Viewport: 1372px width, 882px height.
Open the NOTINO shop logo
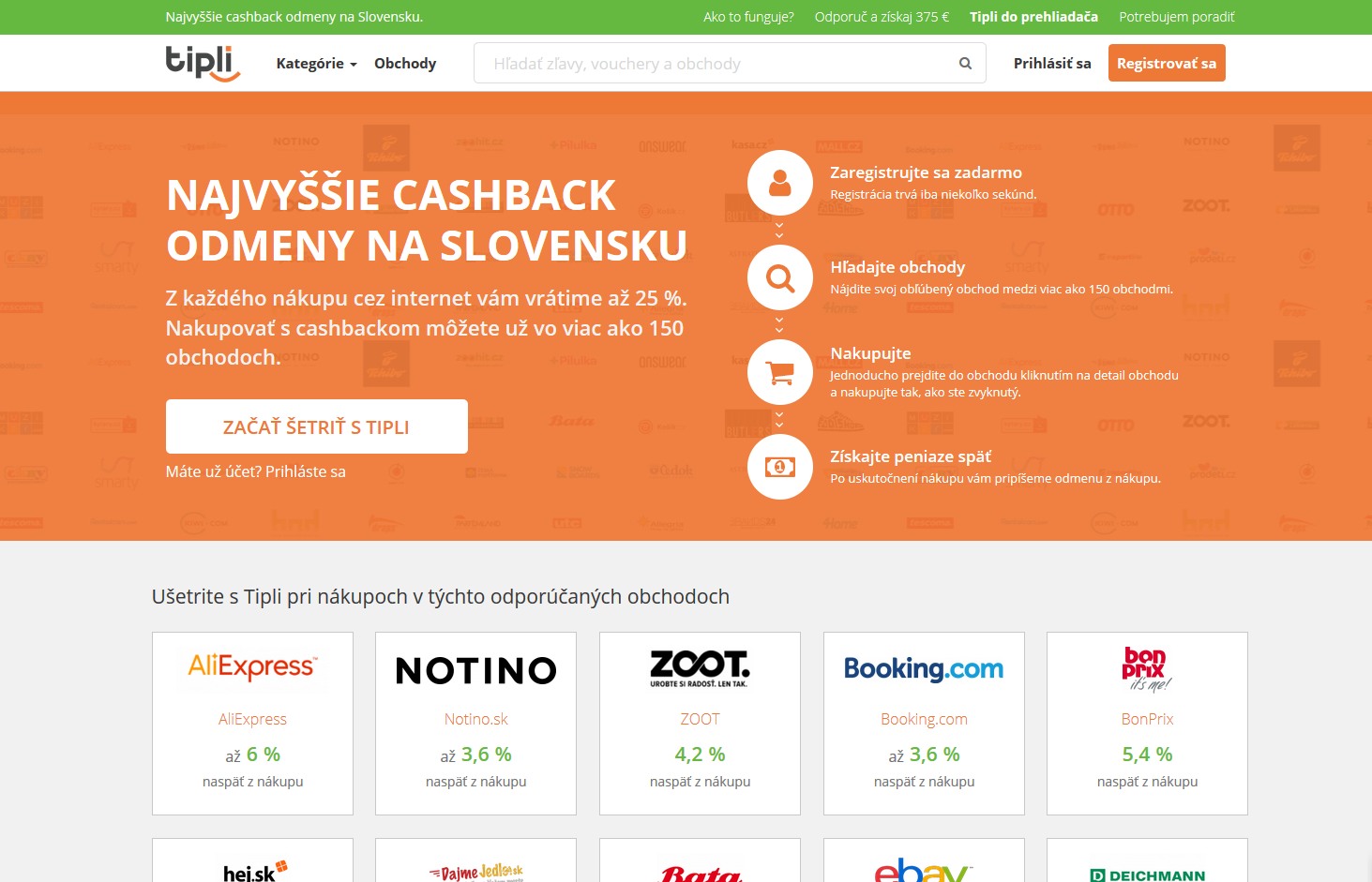coord(476,670)
